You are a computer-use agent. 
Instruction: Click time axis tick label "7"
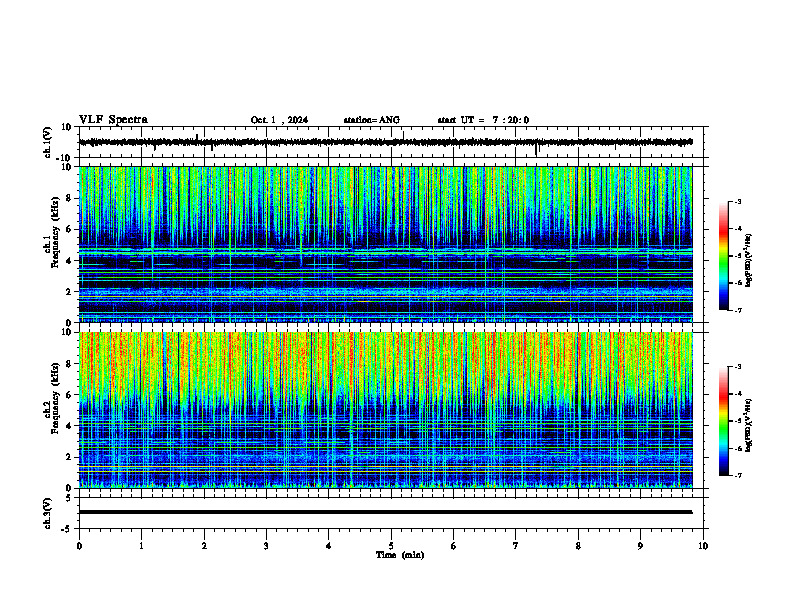tap(516, 546)
